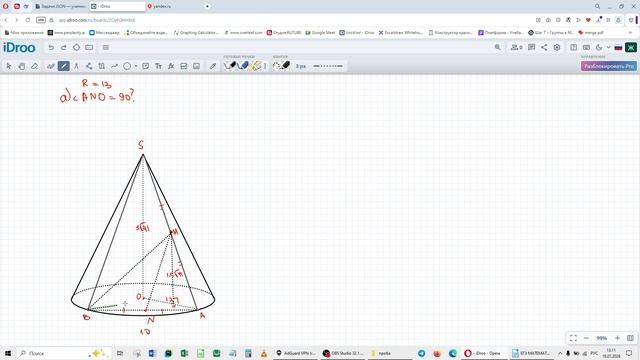Image resolution: width=640 pixels, height=360 pixels.
Task: Open the outline stroke style selector
Action: click(x=281, y=65)
